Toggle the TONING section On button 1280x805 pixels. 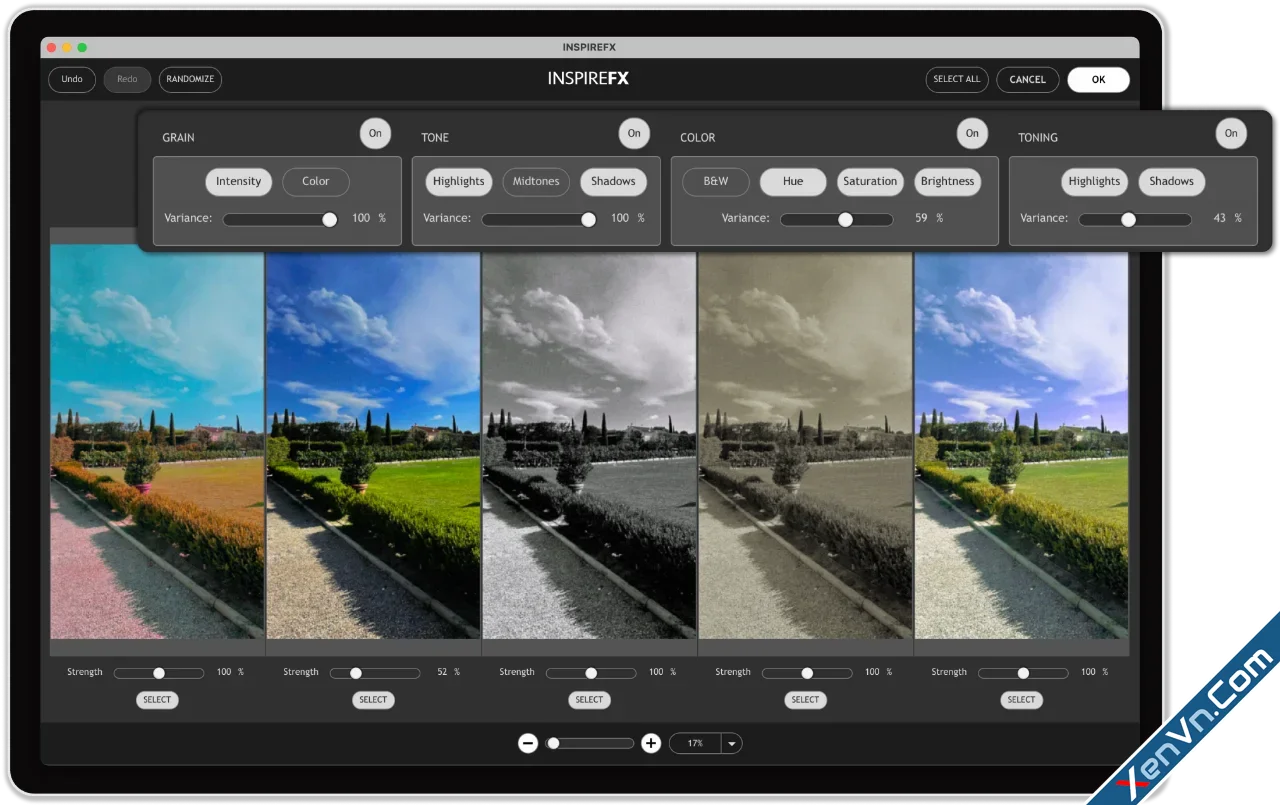(1231, 133)
